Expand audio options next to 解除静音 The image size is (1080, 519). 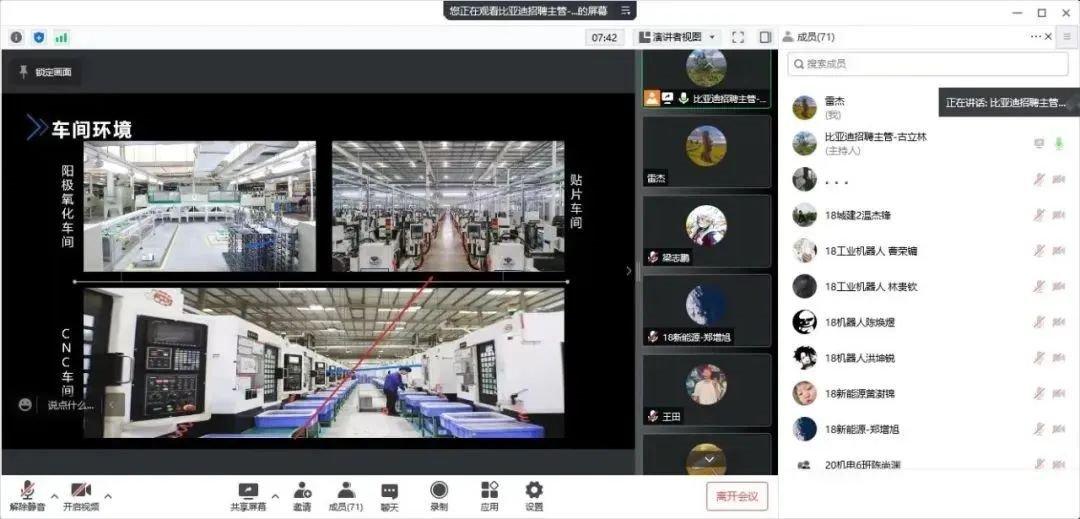point(54,496)
